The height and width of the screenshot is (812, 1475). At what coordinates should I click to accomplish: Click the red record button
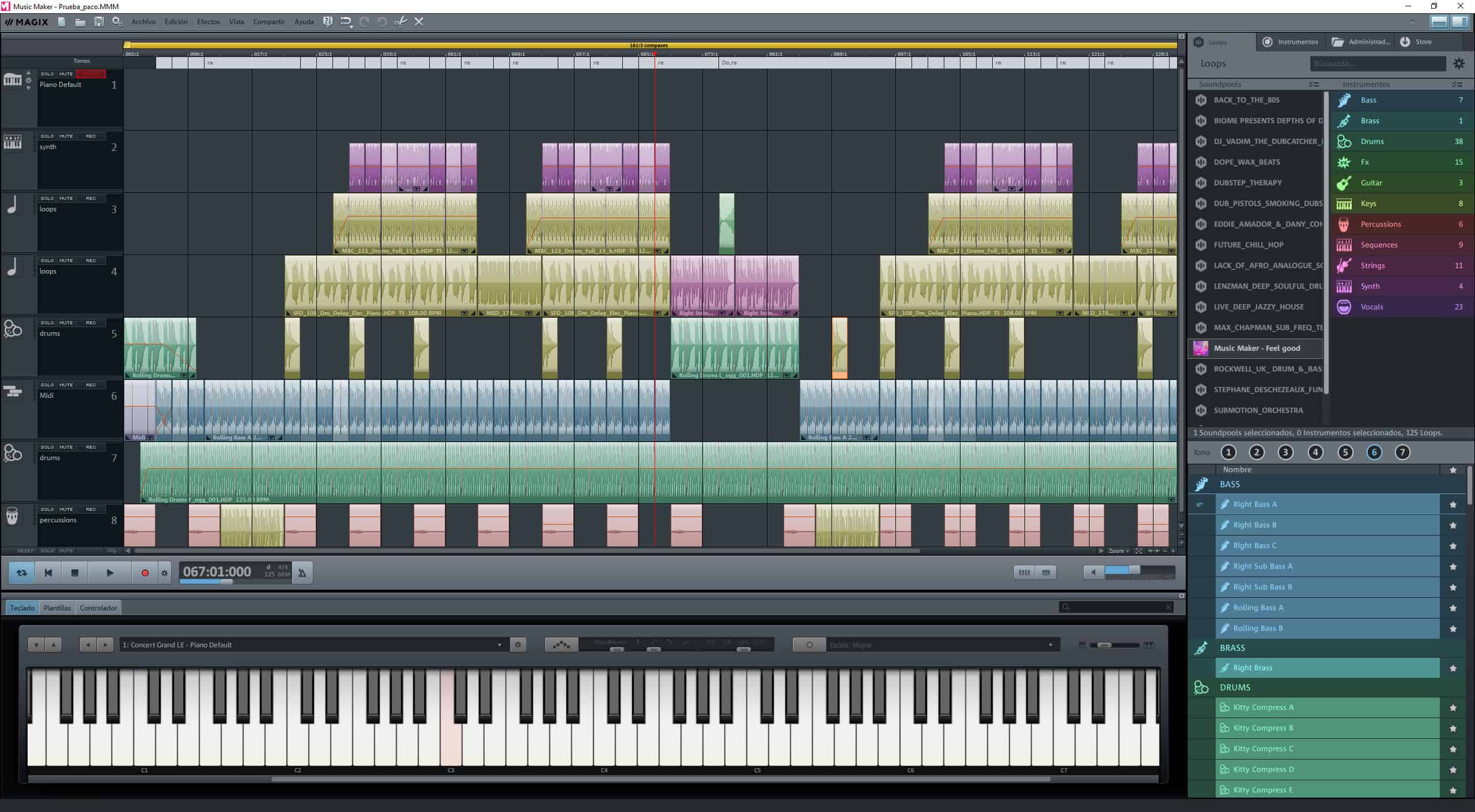coord(145,573)
